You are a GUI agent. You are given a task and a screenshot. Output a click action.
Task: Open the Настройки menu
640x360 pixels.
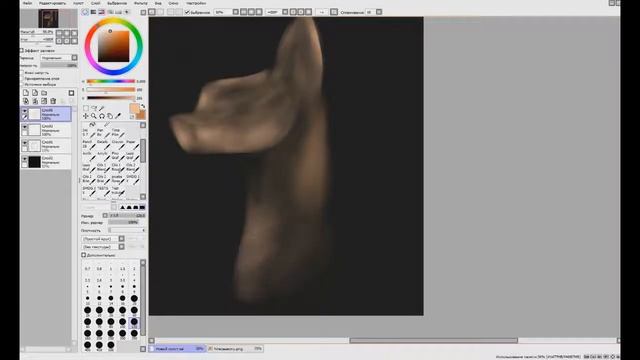(196, 3)
